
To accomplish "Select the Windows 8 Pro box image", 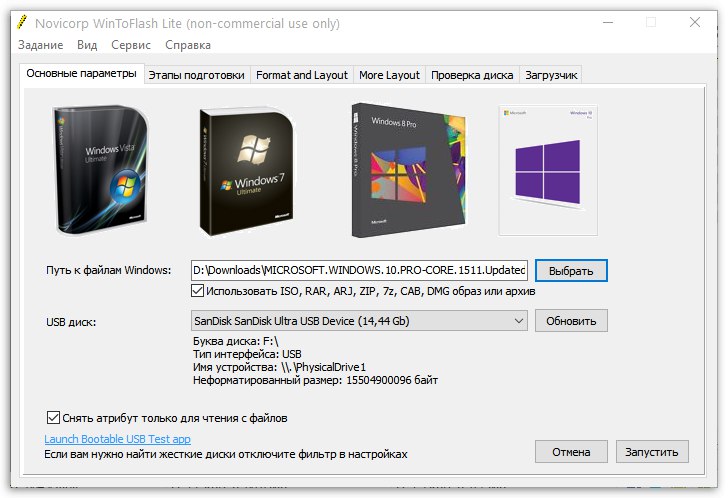I will click(409, 170).
